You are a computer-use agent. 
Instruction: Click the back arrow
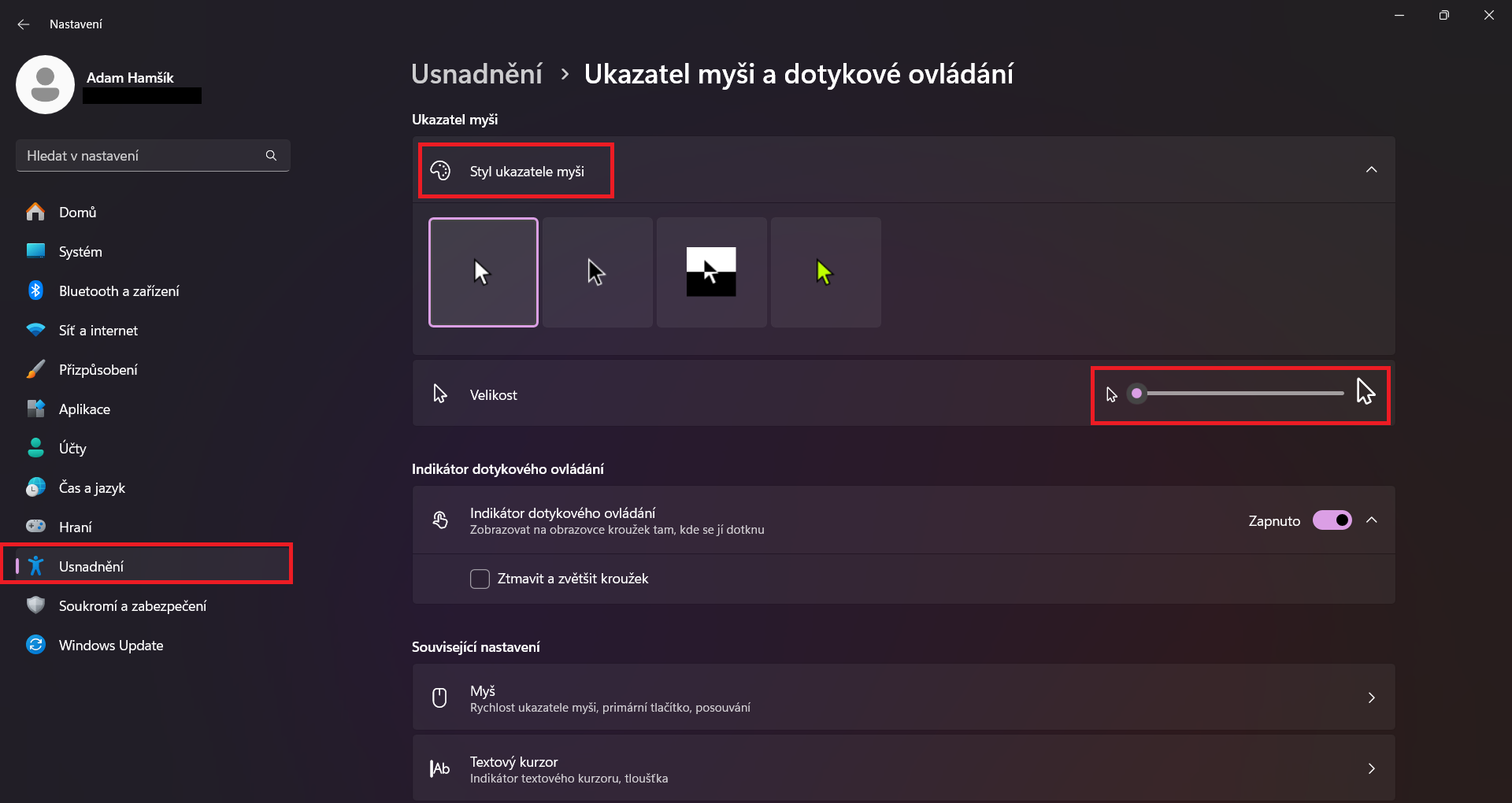coord(23,24)
